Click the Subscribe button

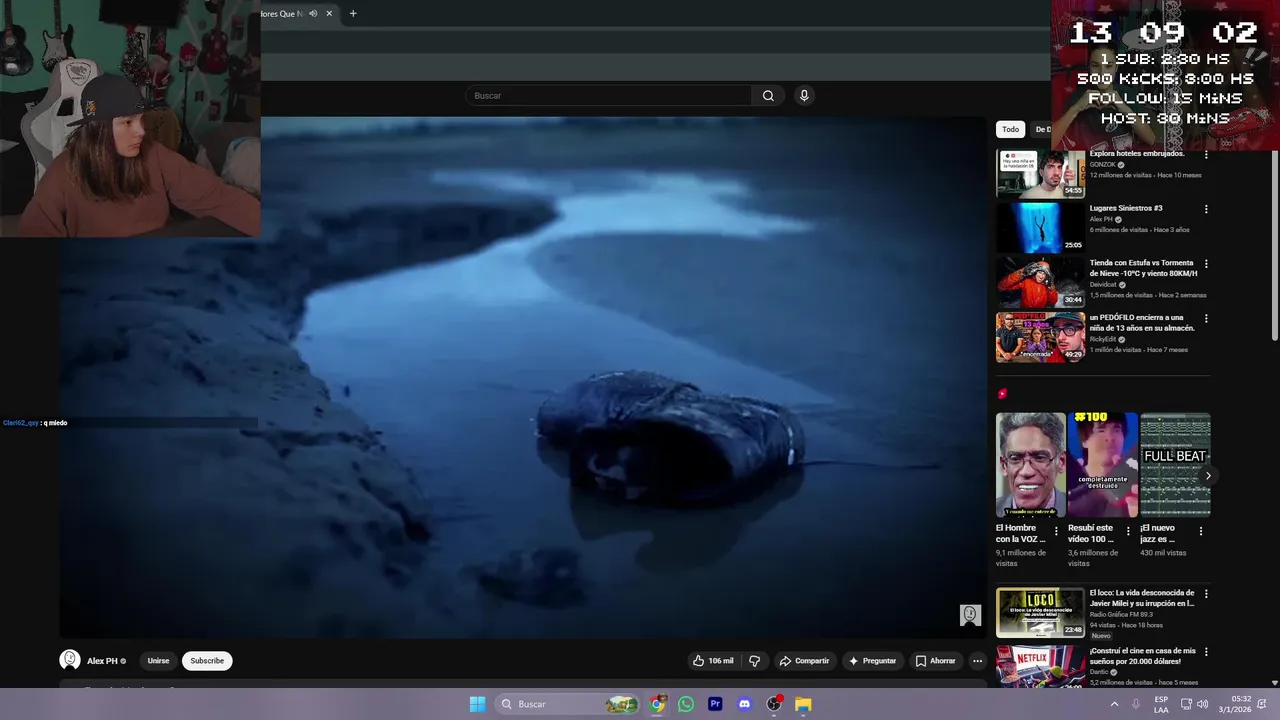[207, 661]
